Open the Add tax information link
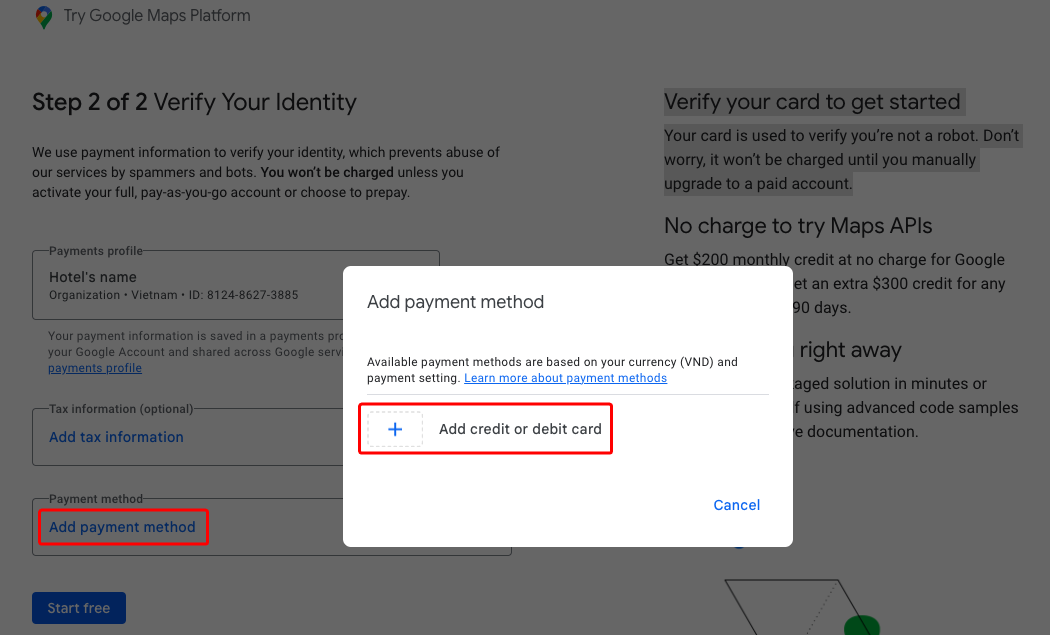This screenshot has height=635, width=1050. pos(116,437)
